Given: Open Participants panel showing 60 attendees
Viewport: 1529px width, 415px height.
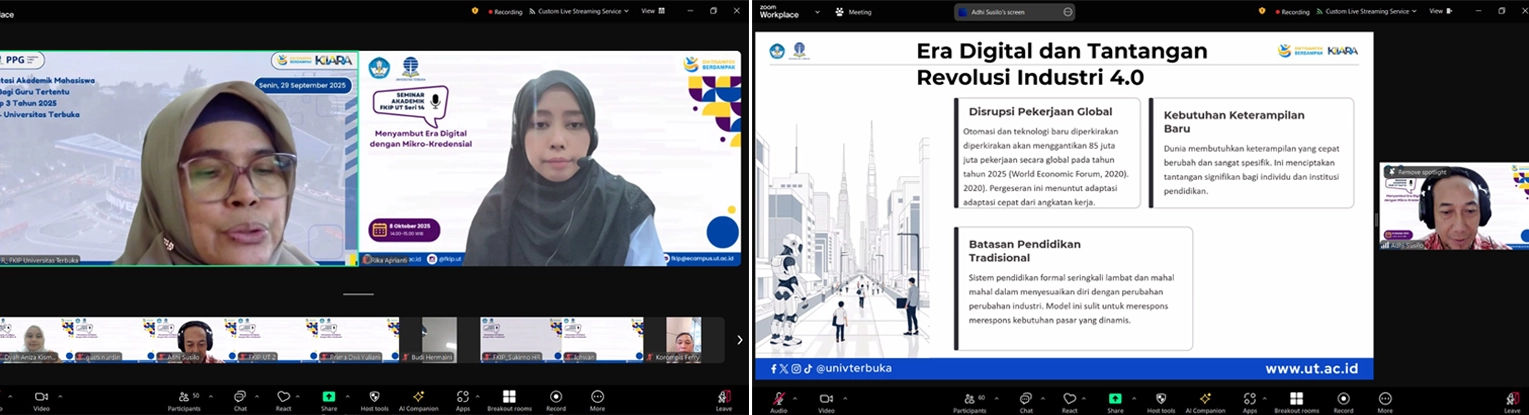Looking at the screenshot, I should click(x=969, y=399).
